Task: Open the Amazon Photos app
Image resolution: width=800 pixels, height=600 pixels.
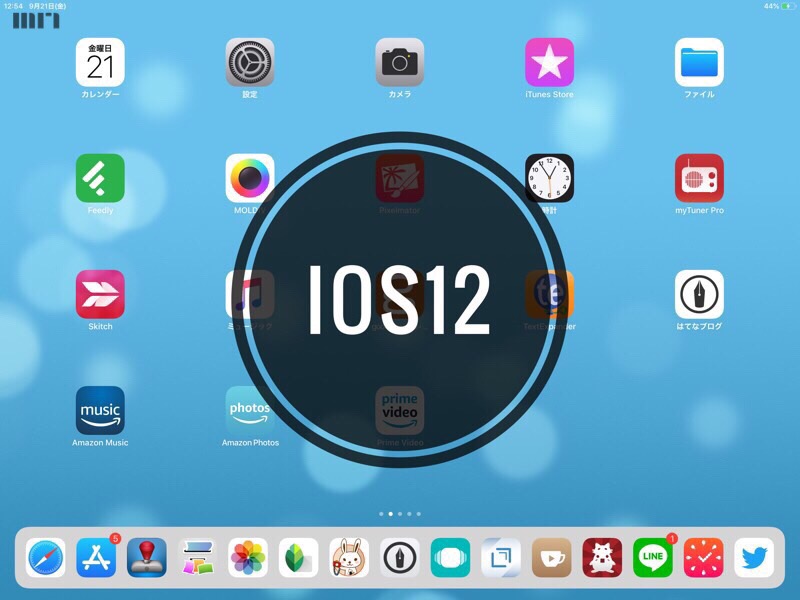Action: point(250,411)
